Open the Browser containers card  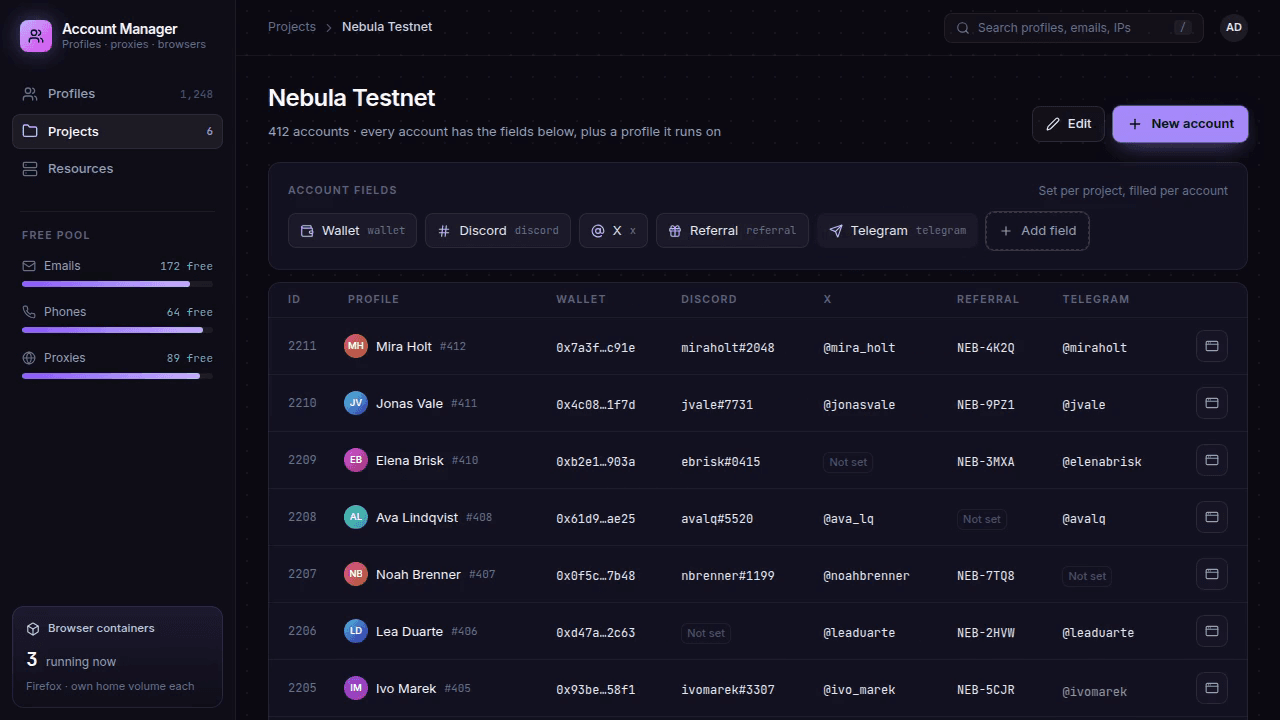coord(117,657)
